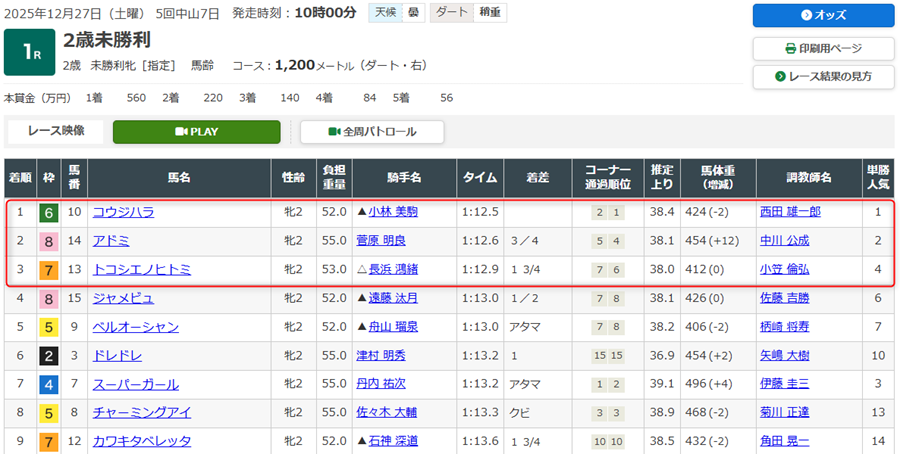900x454 pixels.
Task: Click the ダート 稍重 track condition
Action: click(x=468, y=13)
